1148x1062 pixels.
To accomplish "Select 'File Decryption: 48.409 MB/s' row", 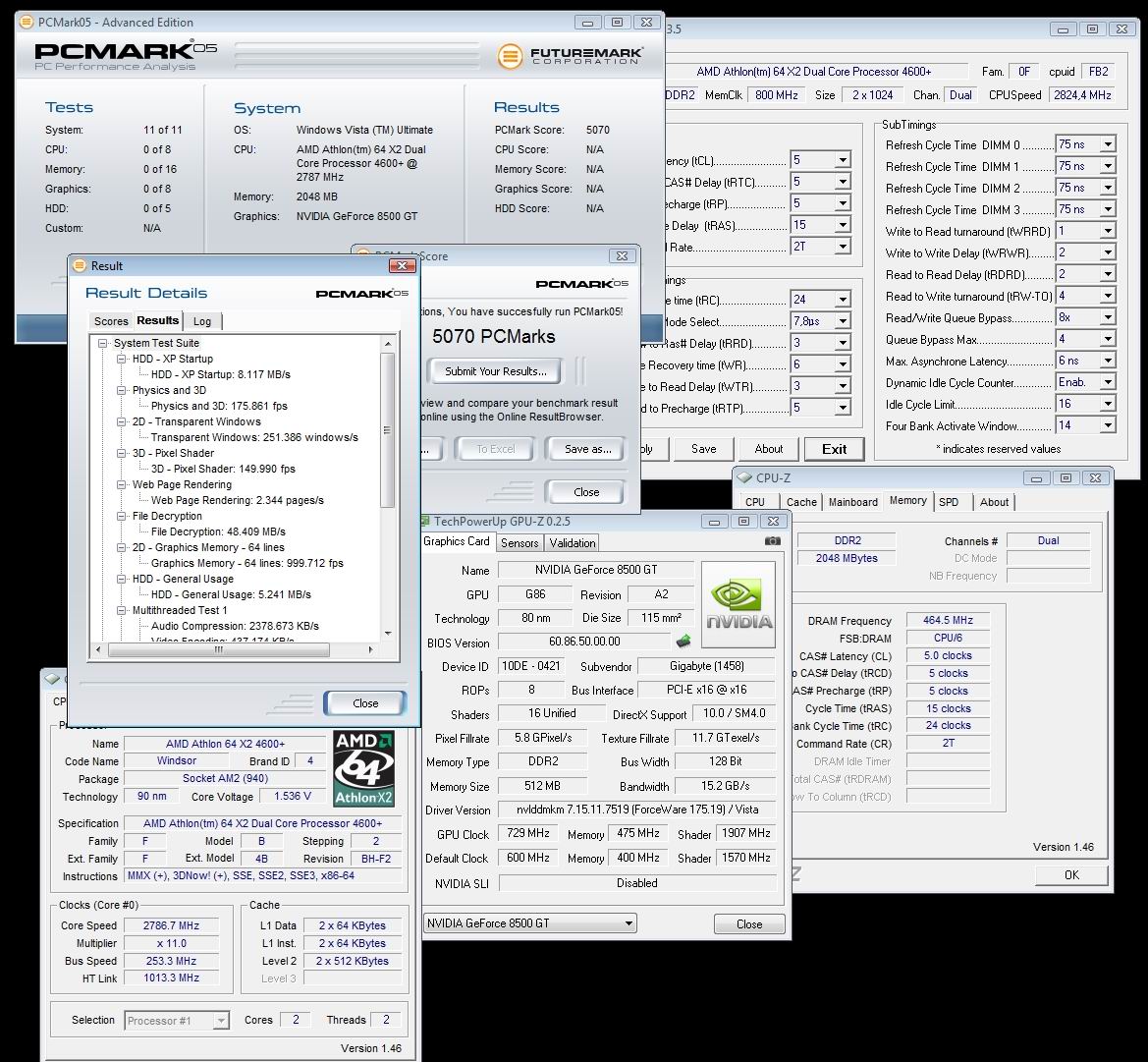I will coord(218,531).
